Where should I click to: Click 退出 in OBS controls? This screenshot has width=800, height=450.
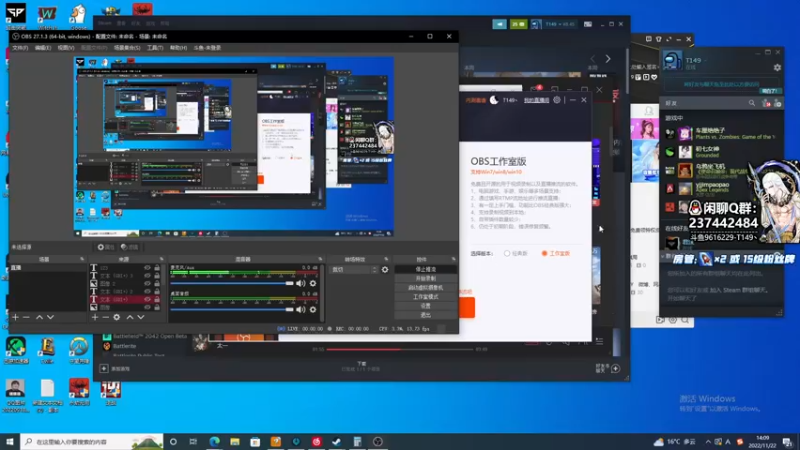426,315
